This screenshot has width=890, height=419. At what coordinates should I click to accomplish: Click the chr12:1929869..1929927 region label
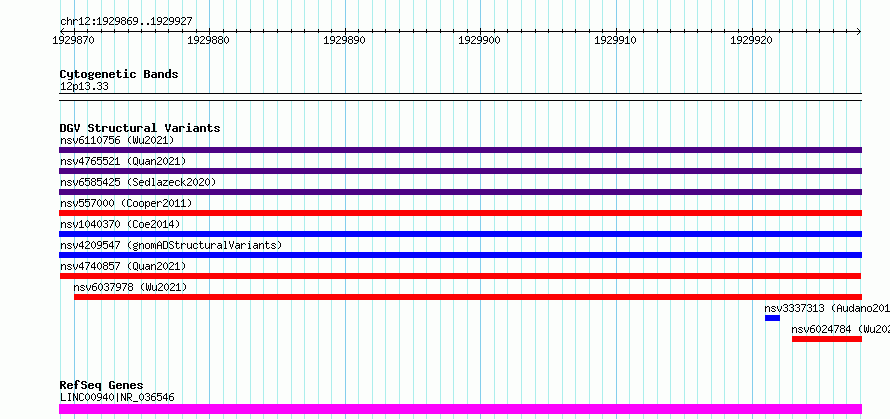126,21
